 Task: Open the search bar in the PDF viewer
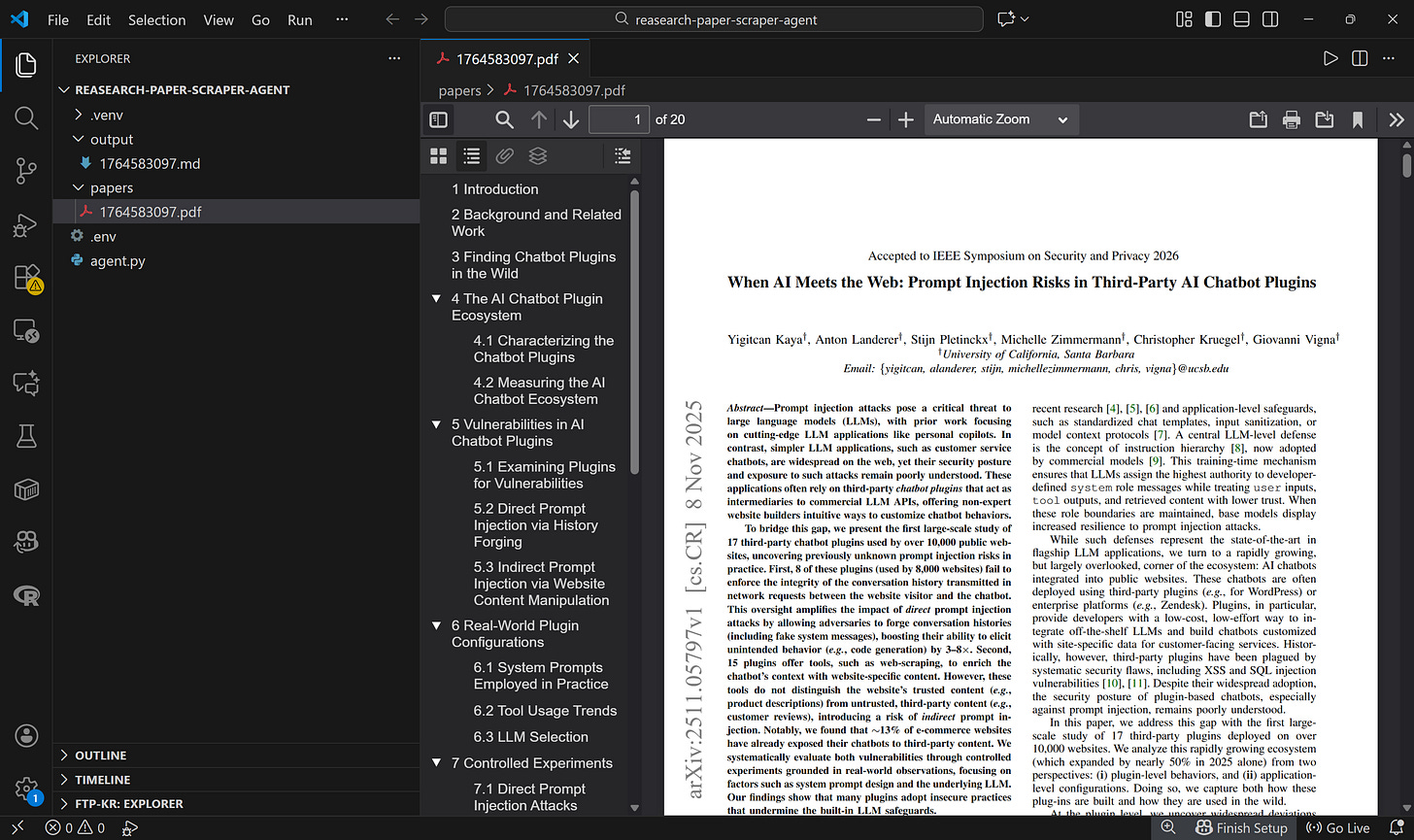click(504, 118)
